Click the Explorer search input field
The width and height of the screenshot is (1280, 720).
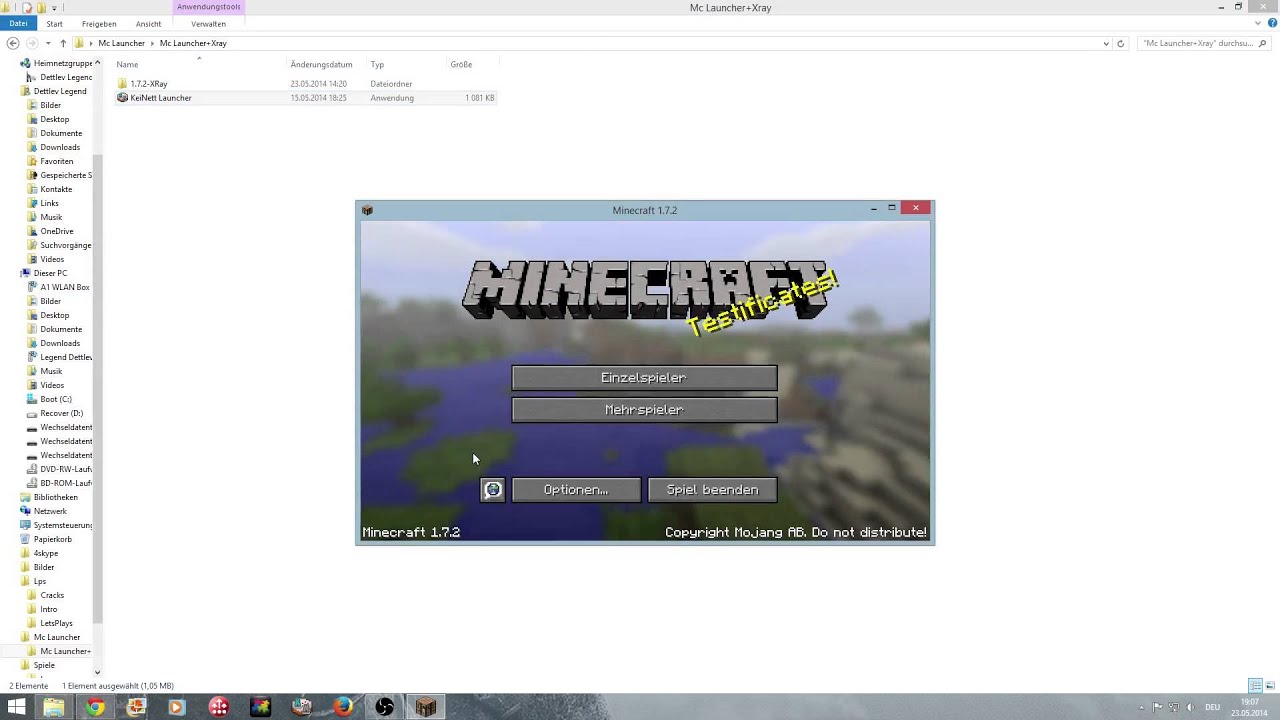pyautogui.click(x=1203, y=43)
